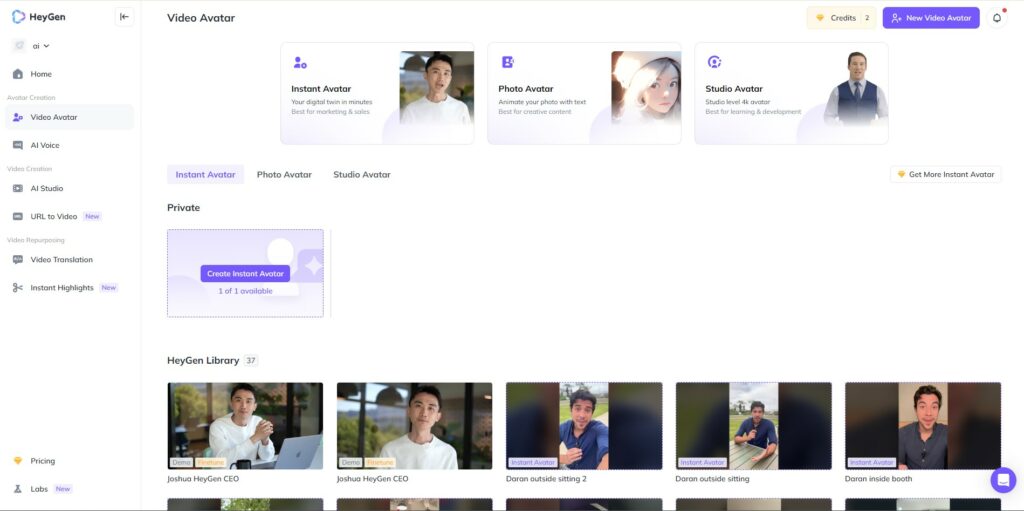Open the Studio Avatar card title

734,89
